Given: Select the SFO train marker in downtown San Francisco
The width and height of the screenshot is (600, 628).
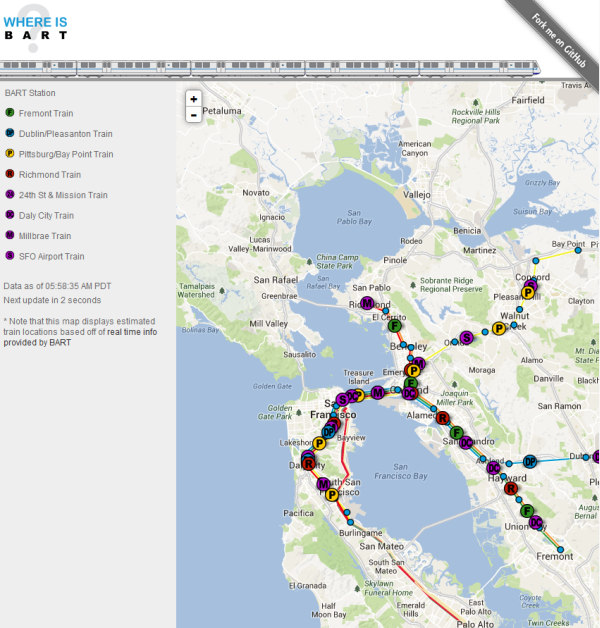Looking at the screenshot, I should click(x=342, y=399).
